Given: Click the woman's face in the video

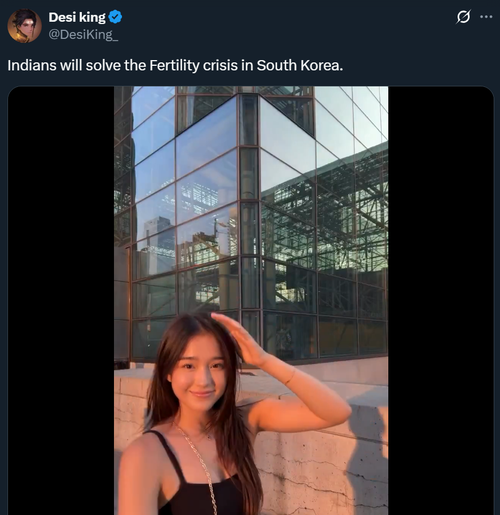Looking at the screenshot, I should [199, 377].
